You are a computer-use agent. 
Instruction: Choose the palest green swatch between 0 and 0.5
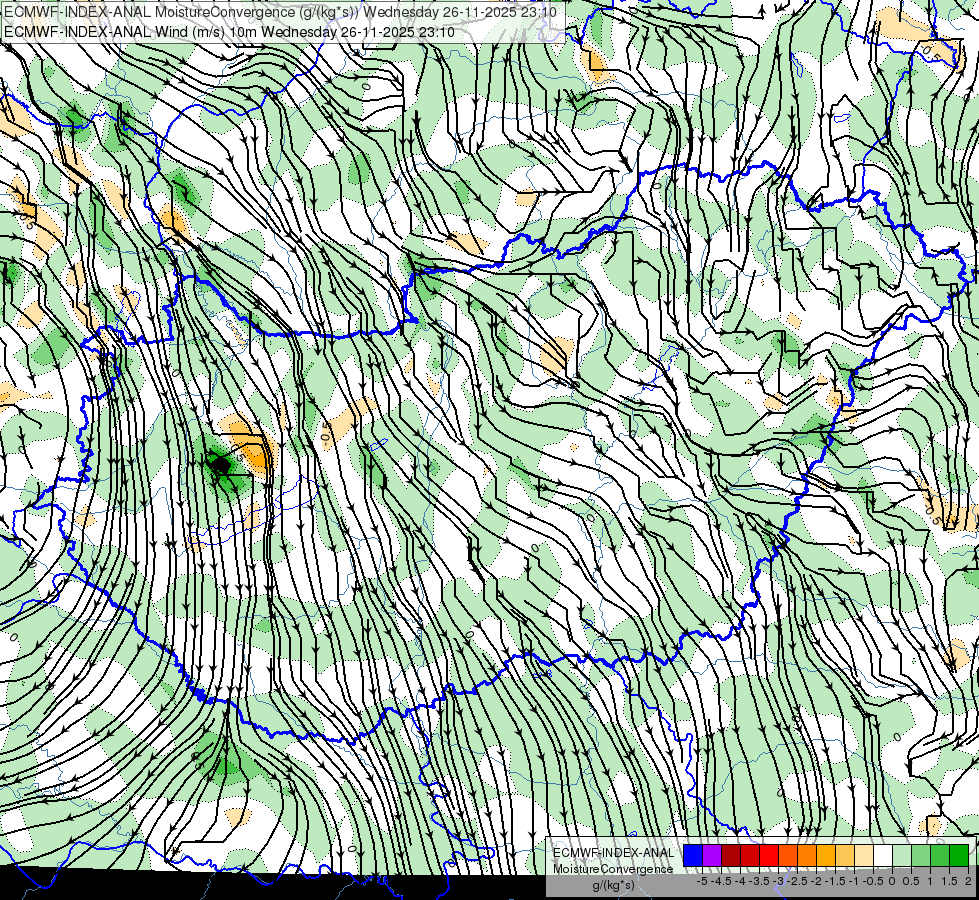(x=902, y=856)
